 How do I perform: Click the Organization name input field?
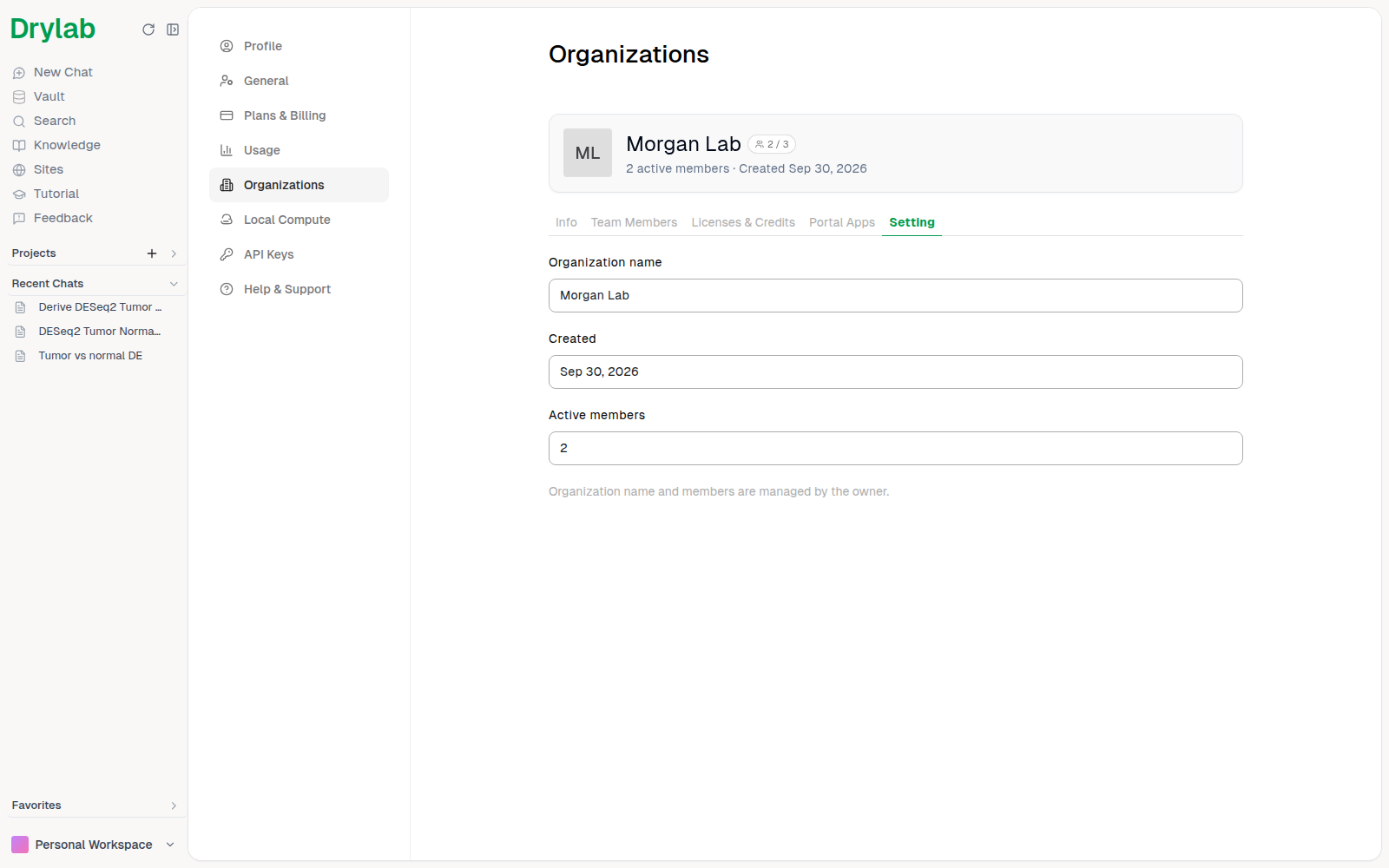pyautogui.click(x=896, y=295)
